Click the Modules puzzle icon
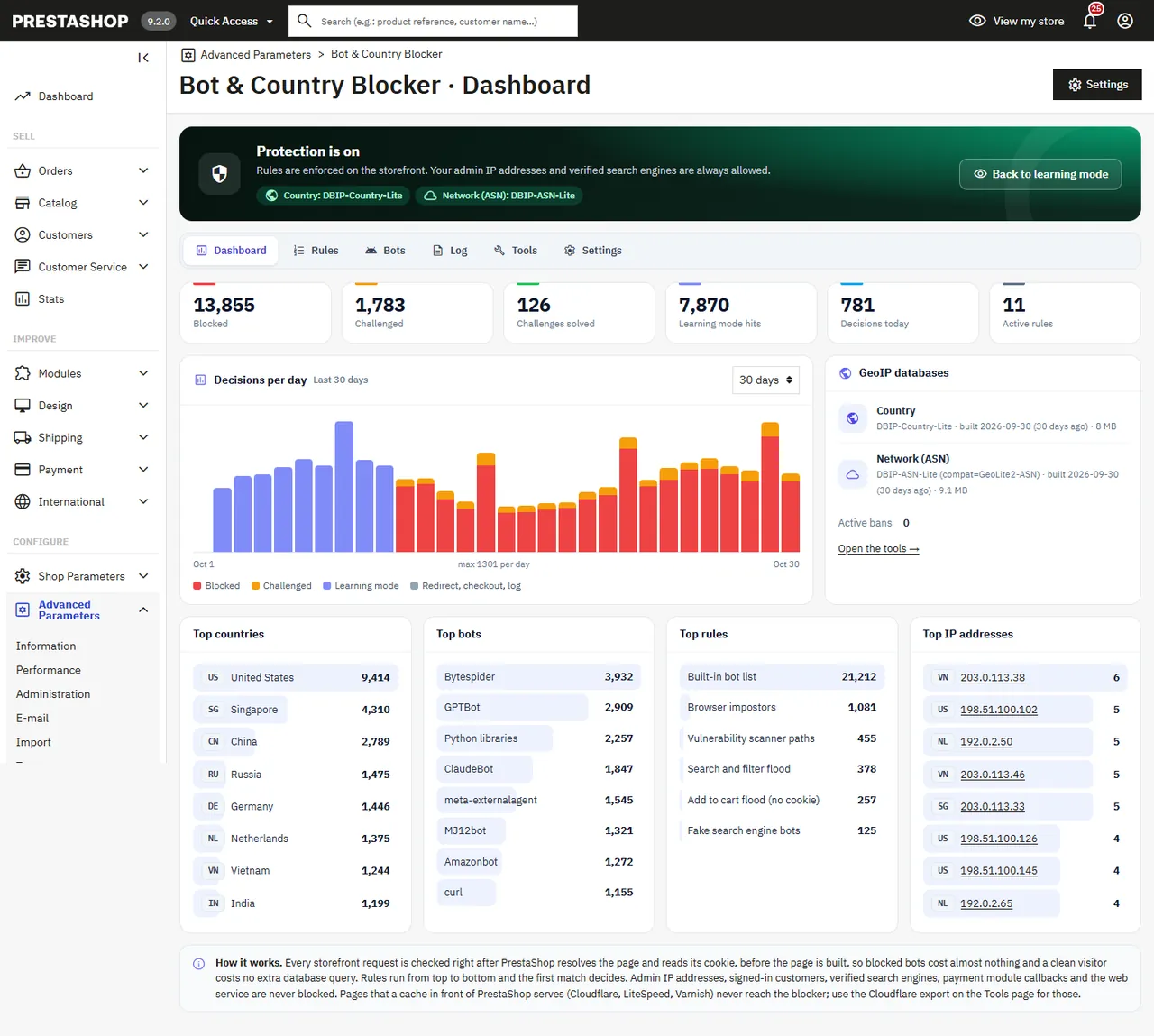Screen dimensions: 1154x1036 23,373
